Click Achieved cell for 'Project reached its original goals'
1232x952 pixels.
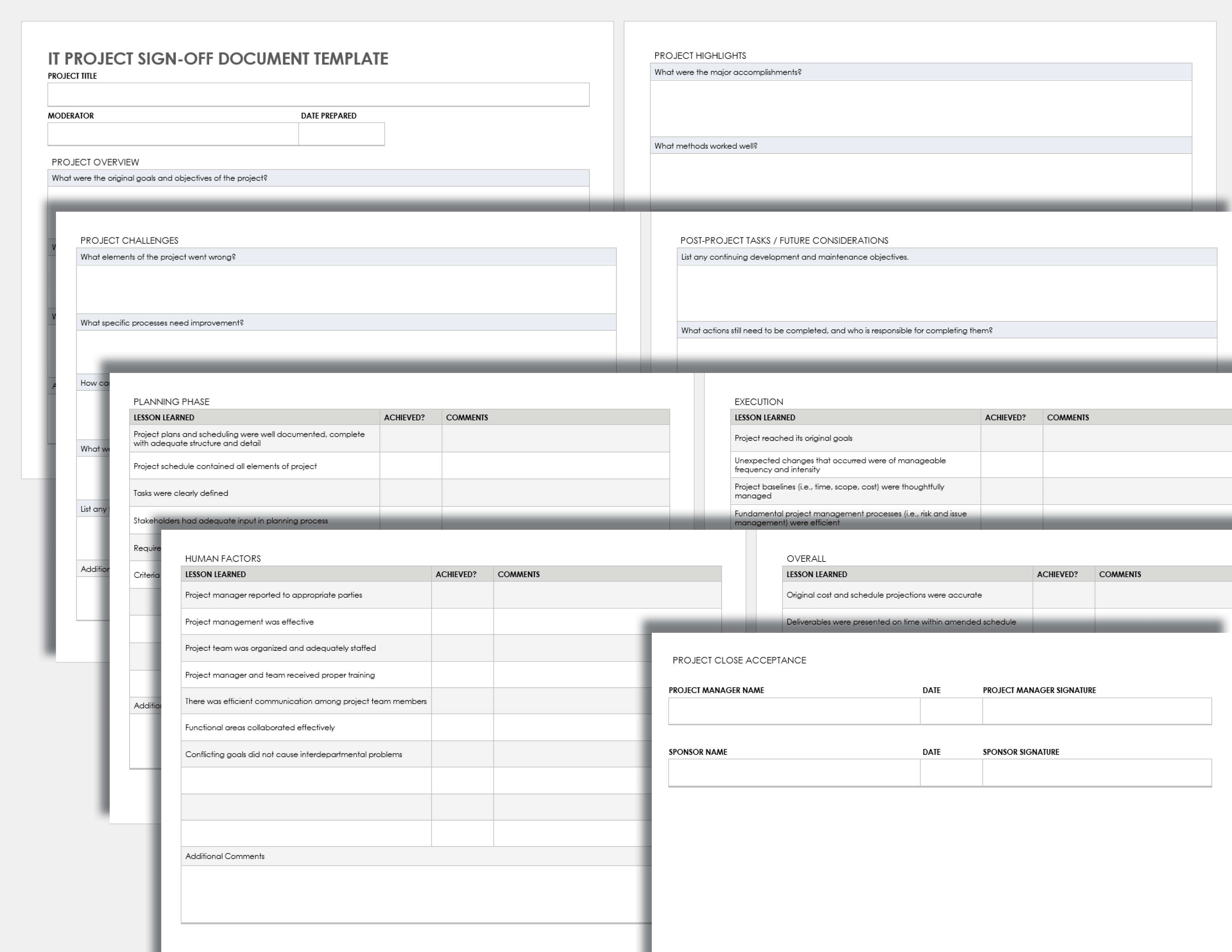[1012, 438]
